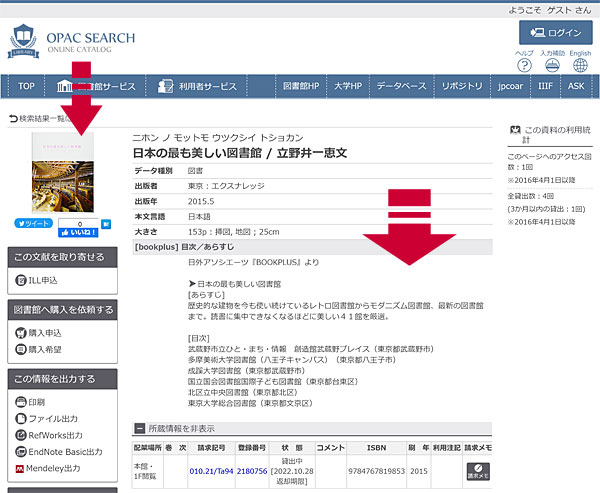Open the IIIF navigation item
The height and width of the screenshot is (493, 600).
545,86
